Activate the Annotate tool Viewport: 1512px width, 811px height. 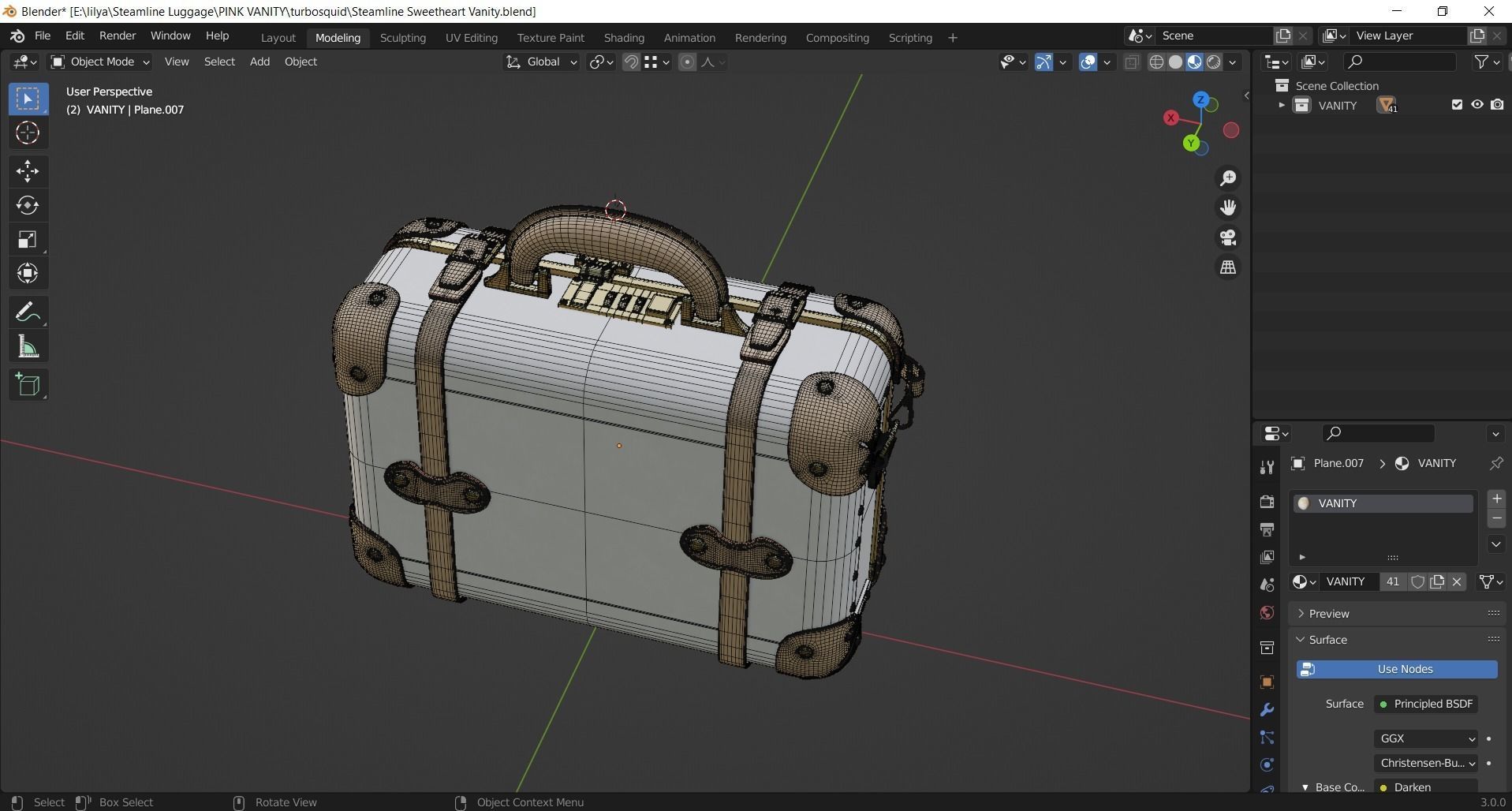pos(28,312)
